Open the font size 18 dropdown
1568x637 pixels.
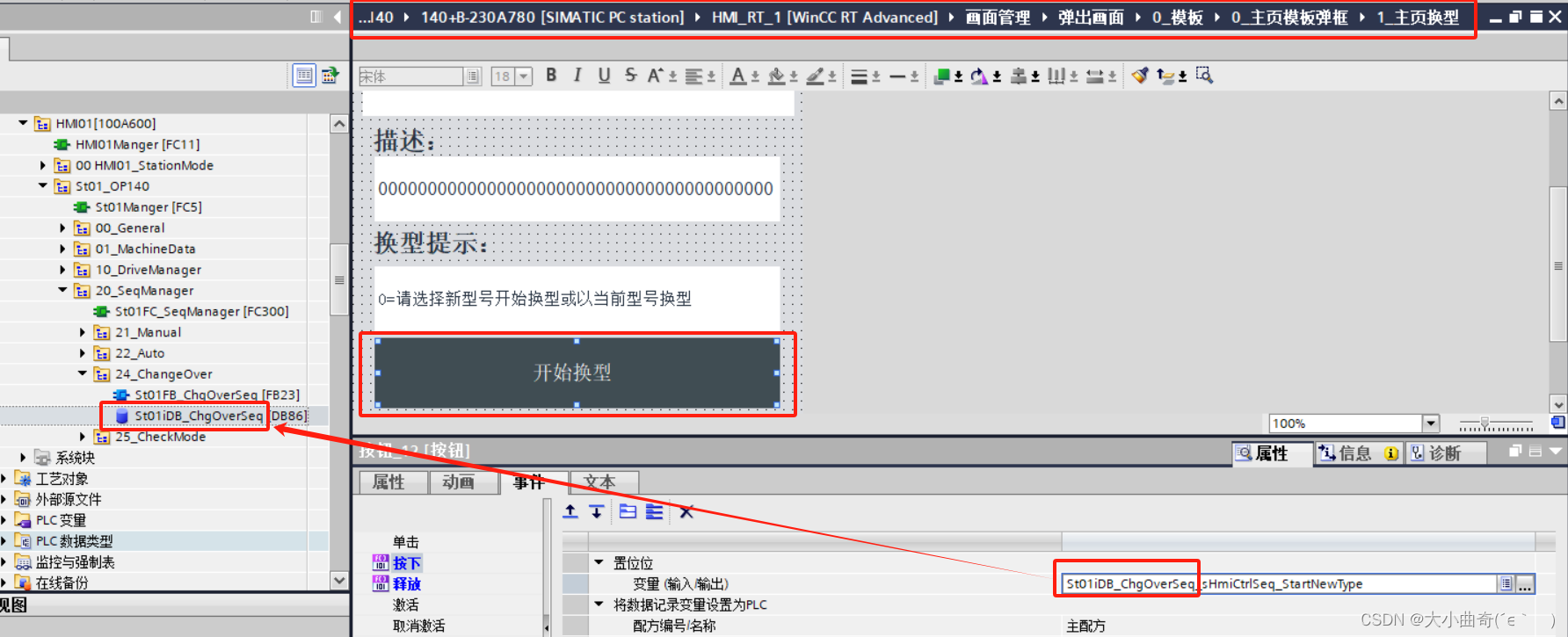point(524,76)
